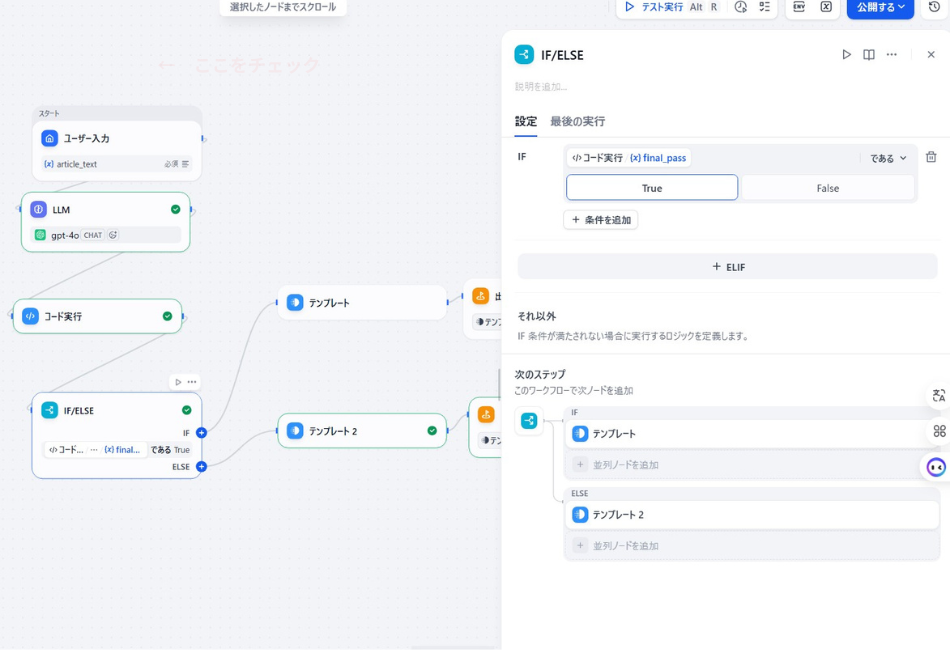
Task: Select the True branch value
Action: tap(652, 187)
